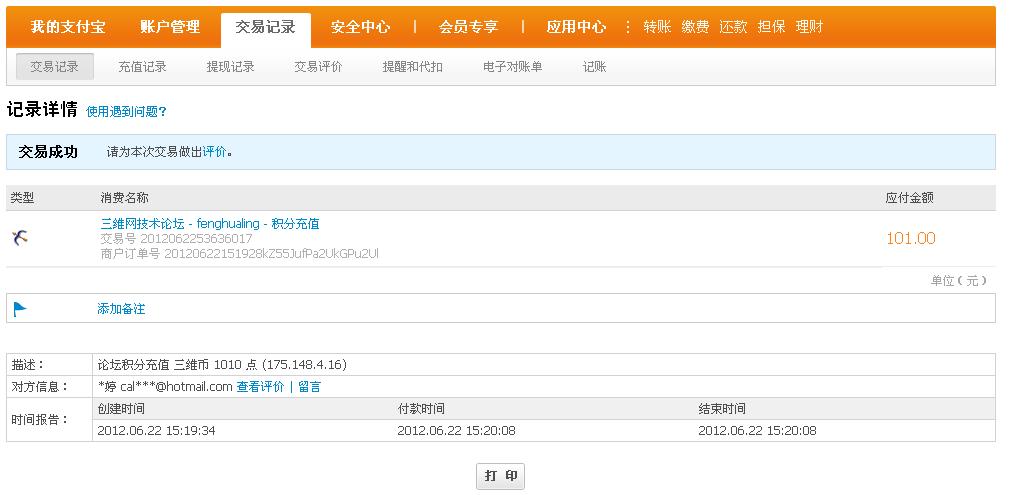Image resolution: width=1022 pixels, height=495 pixels.
Task: Click the 使用遇到问题? help link
Action: [x=126, y=112]
